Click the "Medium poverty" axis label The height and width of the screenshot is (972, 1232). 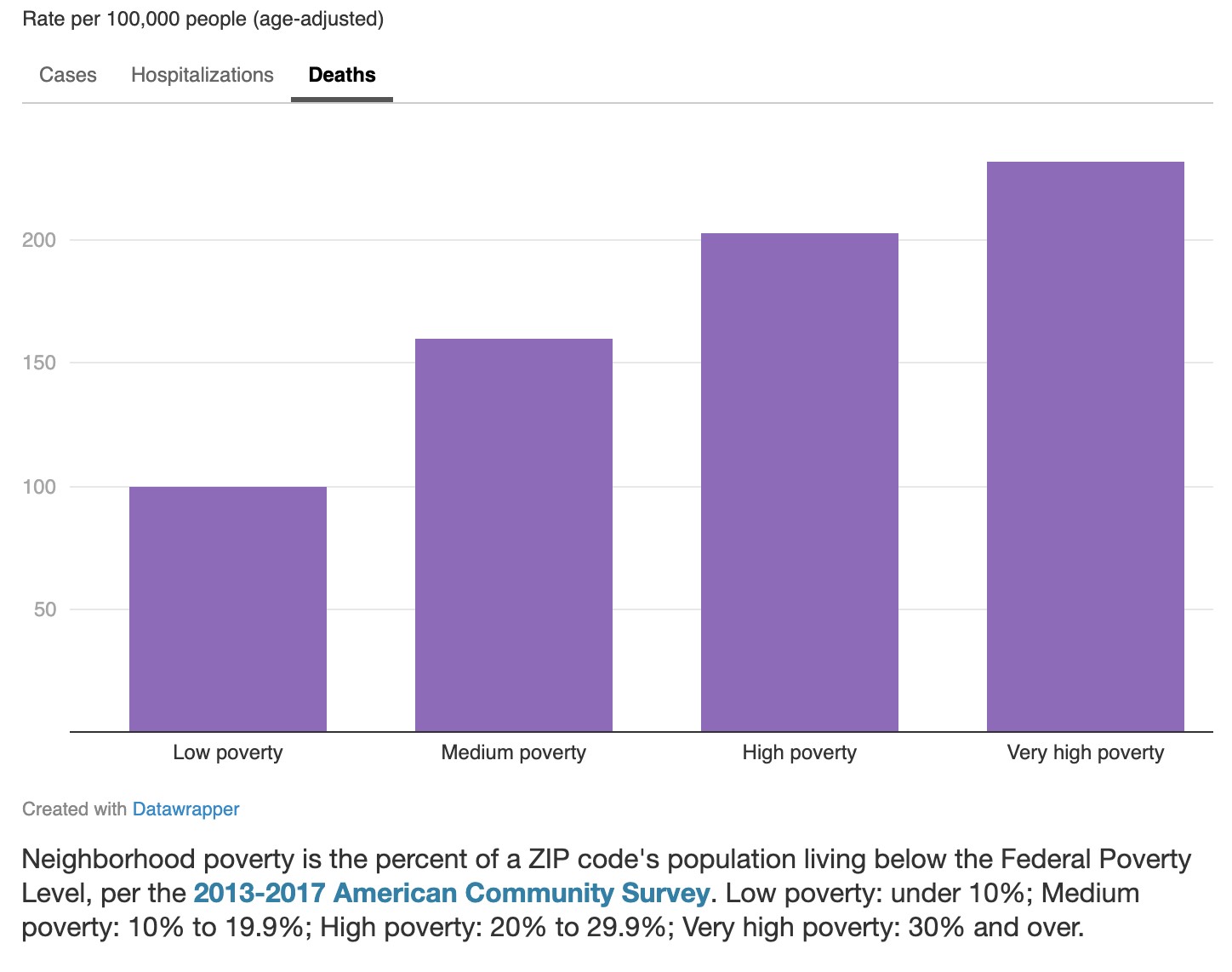click(x=514, y=752)
